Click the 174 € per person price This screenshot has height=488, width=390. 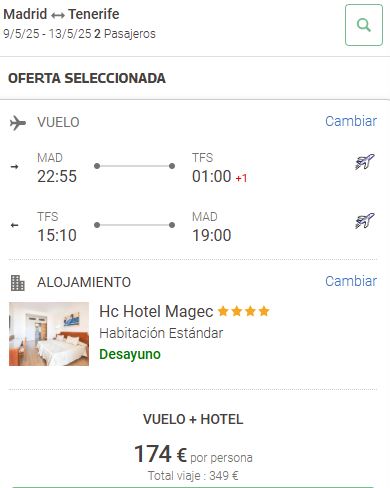193,454
